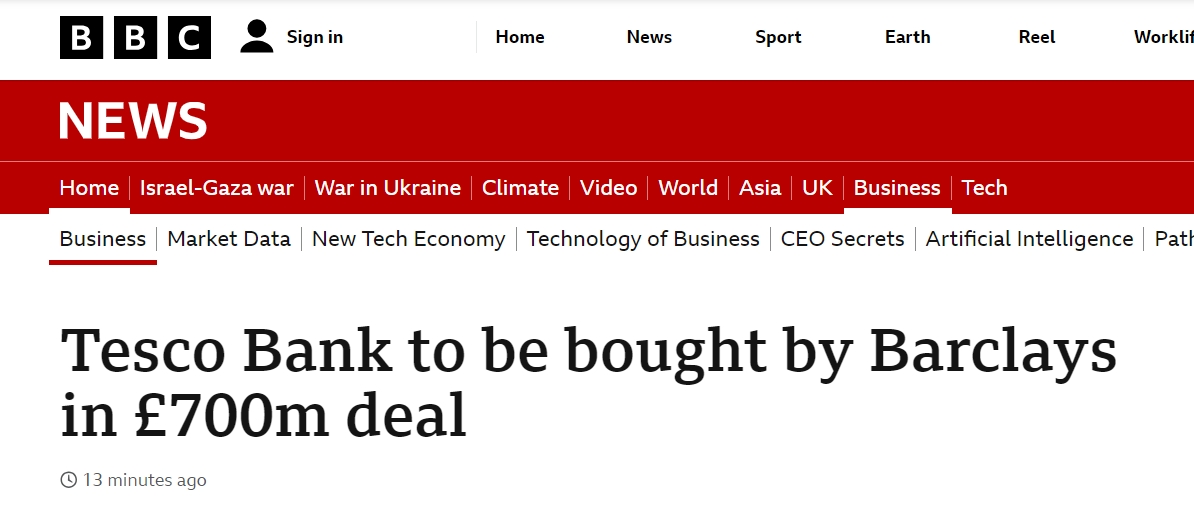Open Reel in top navigation
This screenshot has height=510, width=1194.
tap(1037, 37)
